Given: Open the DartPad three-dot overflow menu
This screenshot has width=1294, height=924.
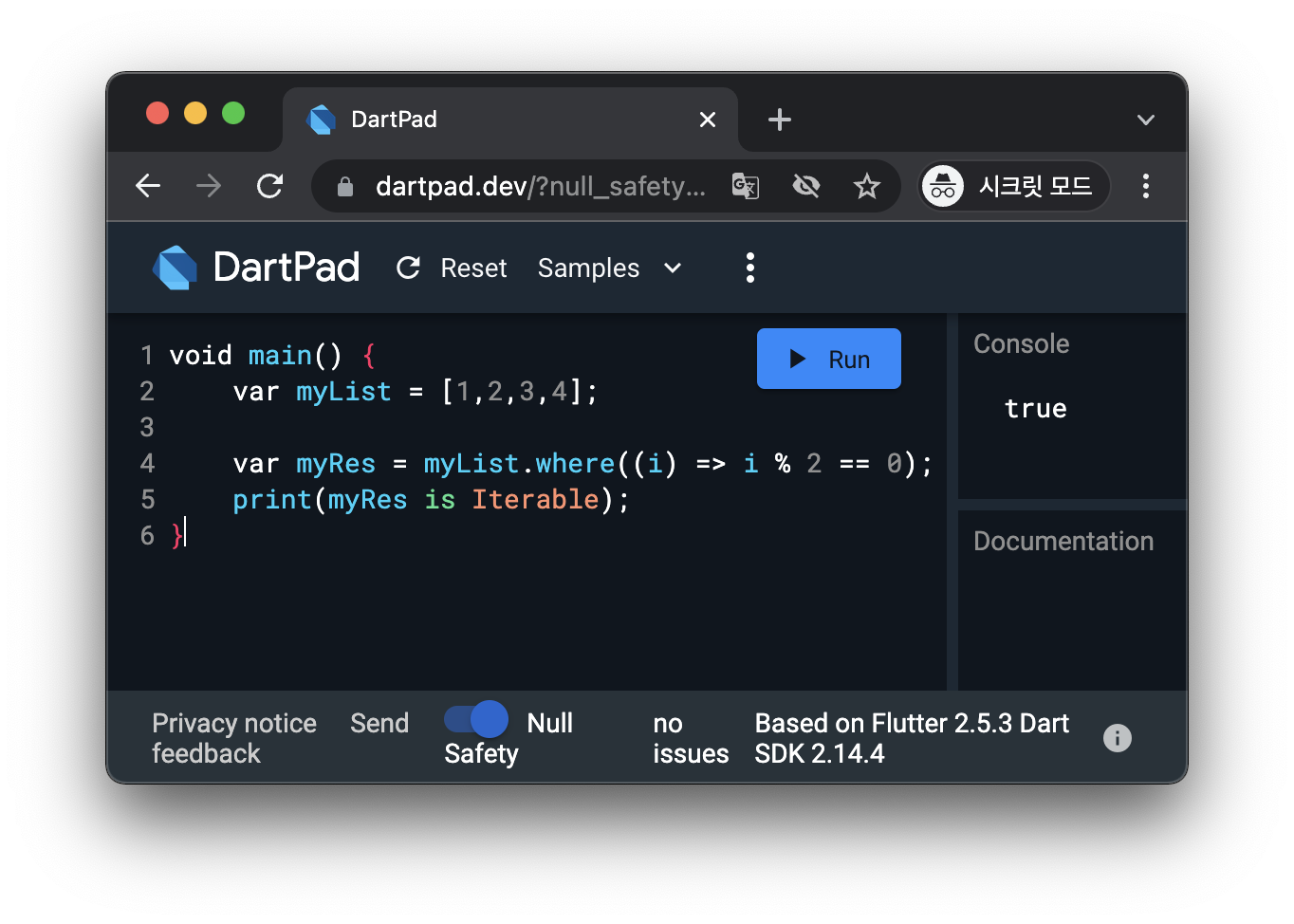Looking at the screenshot, I should coord(750,268).
